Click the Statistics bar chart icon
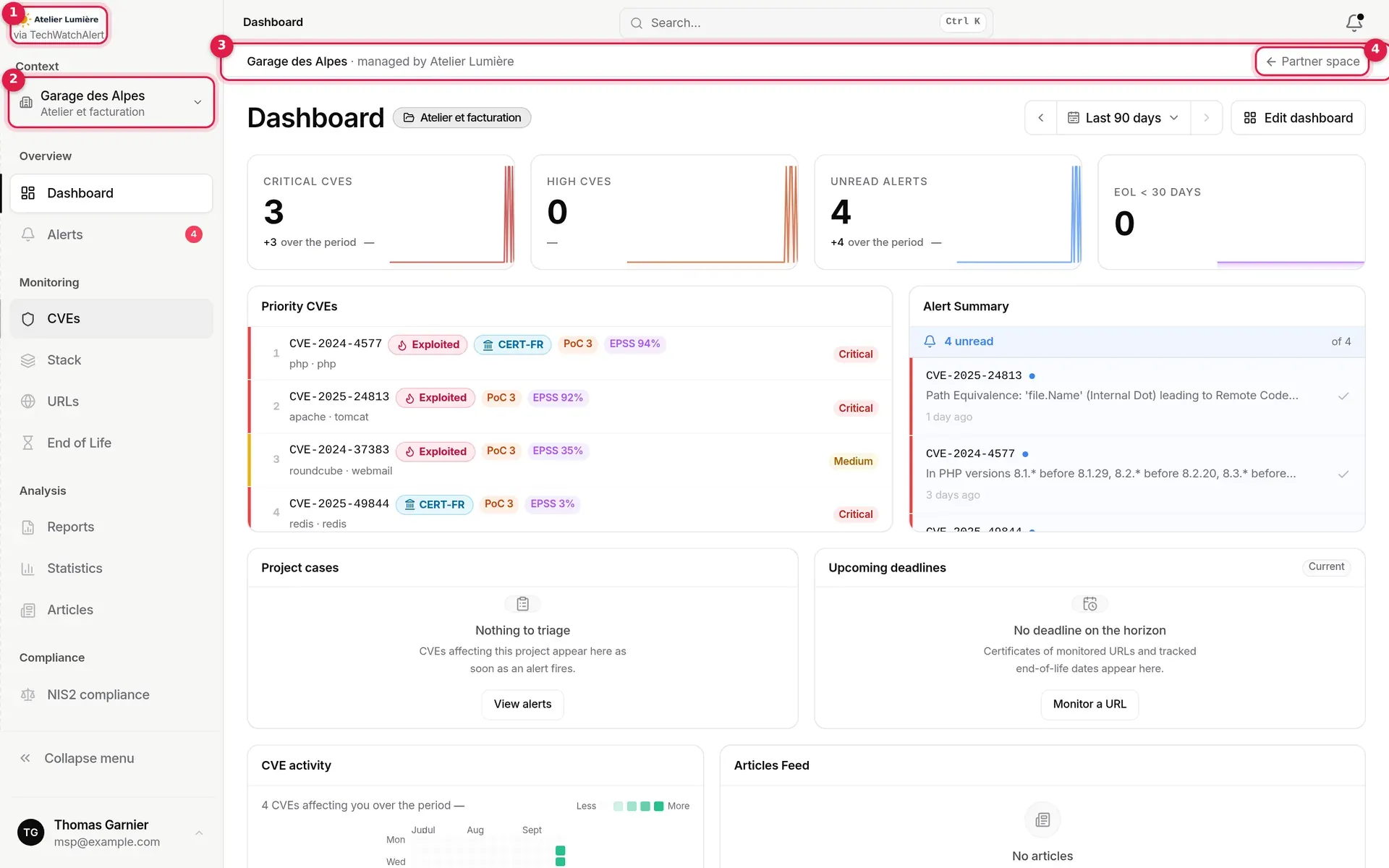This screenshot has height=868, width=1389. coord(28,569)
